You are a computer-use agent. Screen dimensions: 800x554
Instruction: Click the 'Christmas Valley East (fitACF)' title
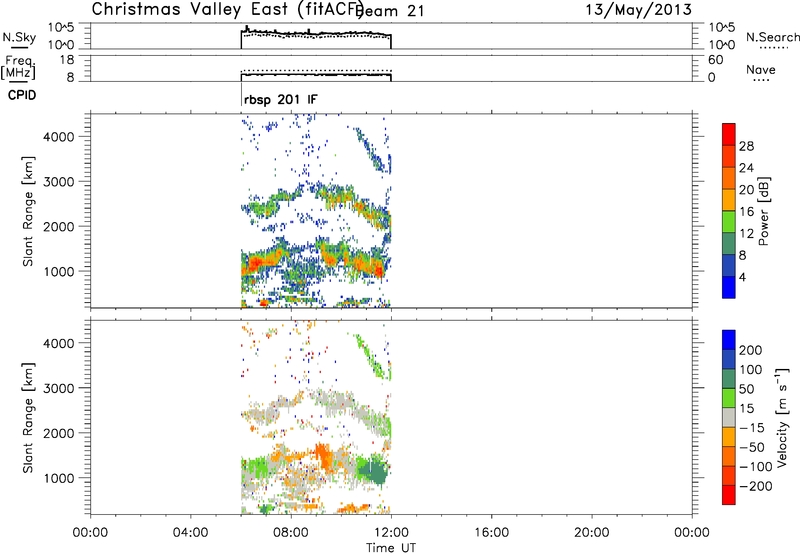227,9
